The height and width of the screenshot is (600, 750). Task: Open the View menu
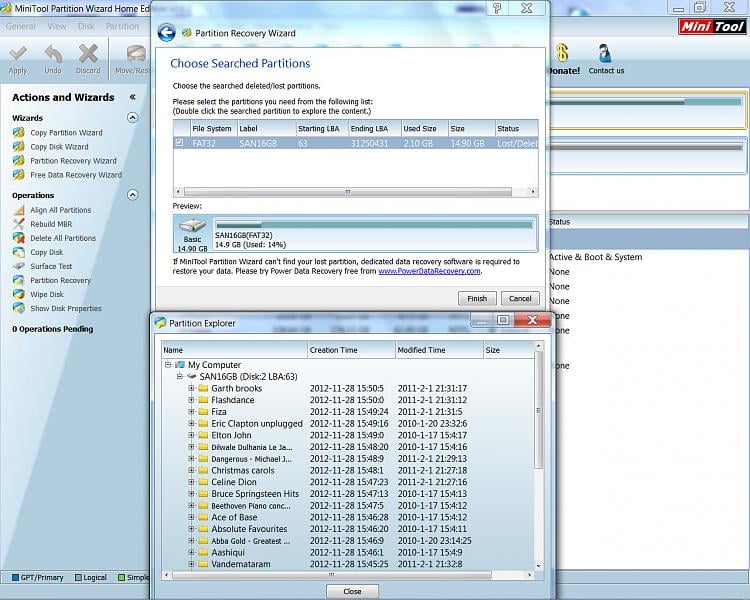coord(56,26)
